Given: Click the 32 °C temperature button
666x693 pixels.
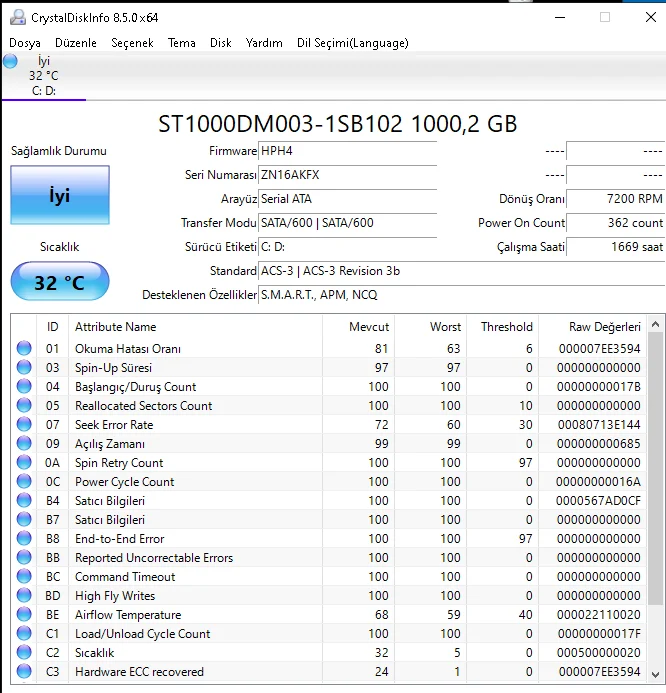Looking at the screenshot, I should [x=60, y=282].
